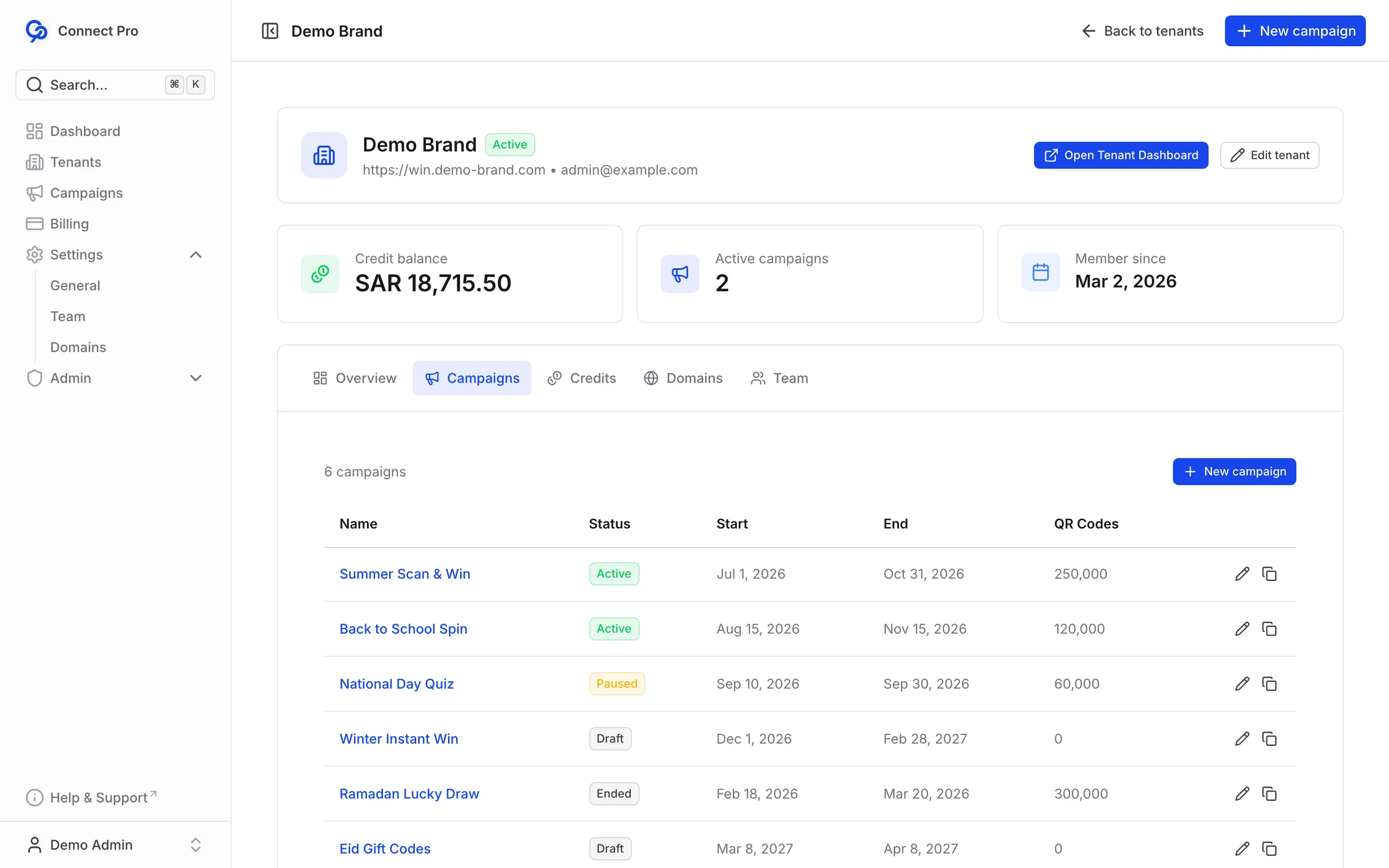Duplicate the Winter Instant Win campaign
1389x868 pixels.
point(1269,738)
